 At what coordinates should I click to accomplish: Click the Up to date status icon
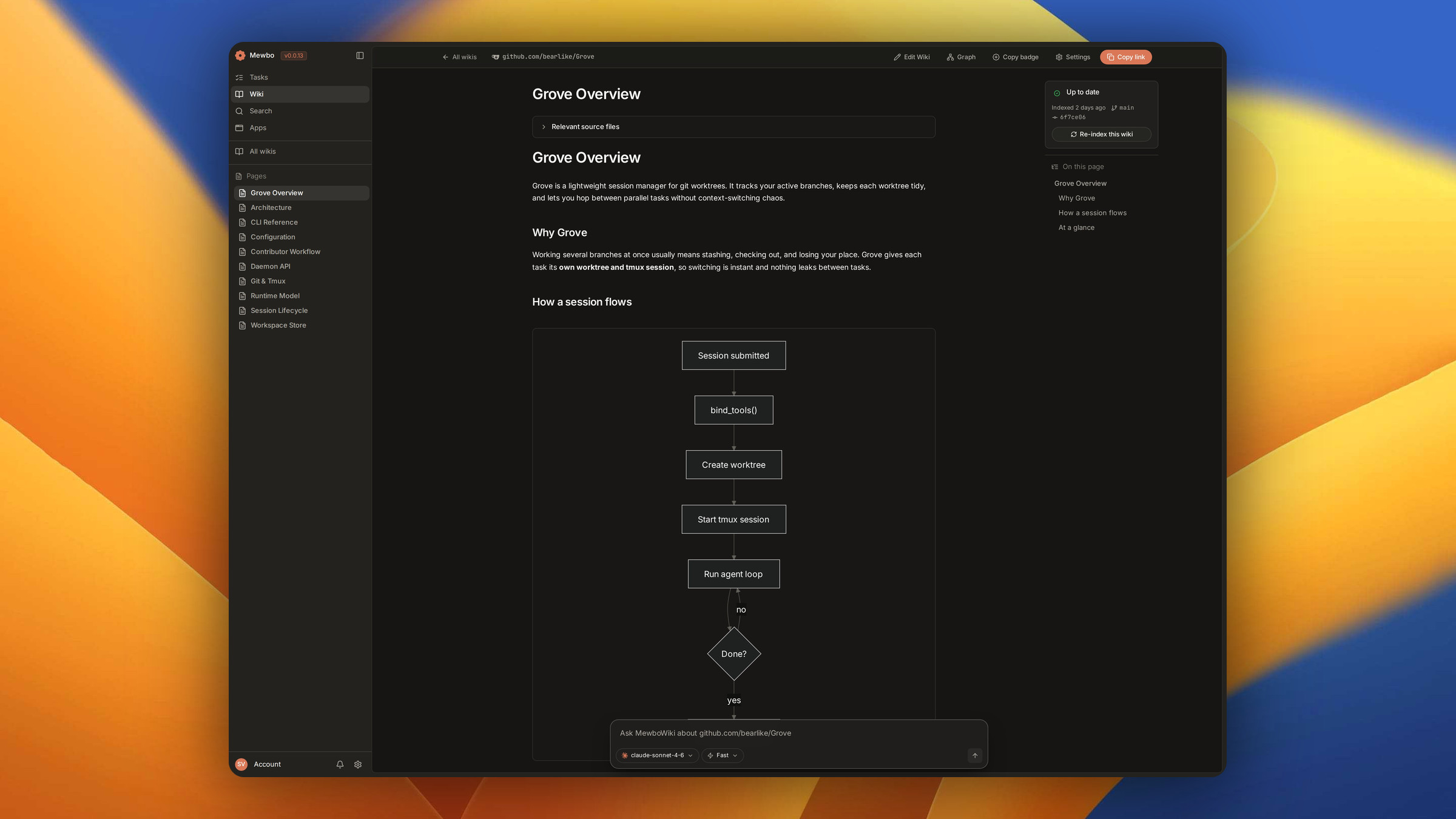point(1057,93)
